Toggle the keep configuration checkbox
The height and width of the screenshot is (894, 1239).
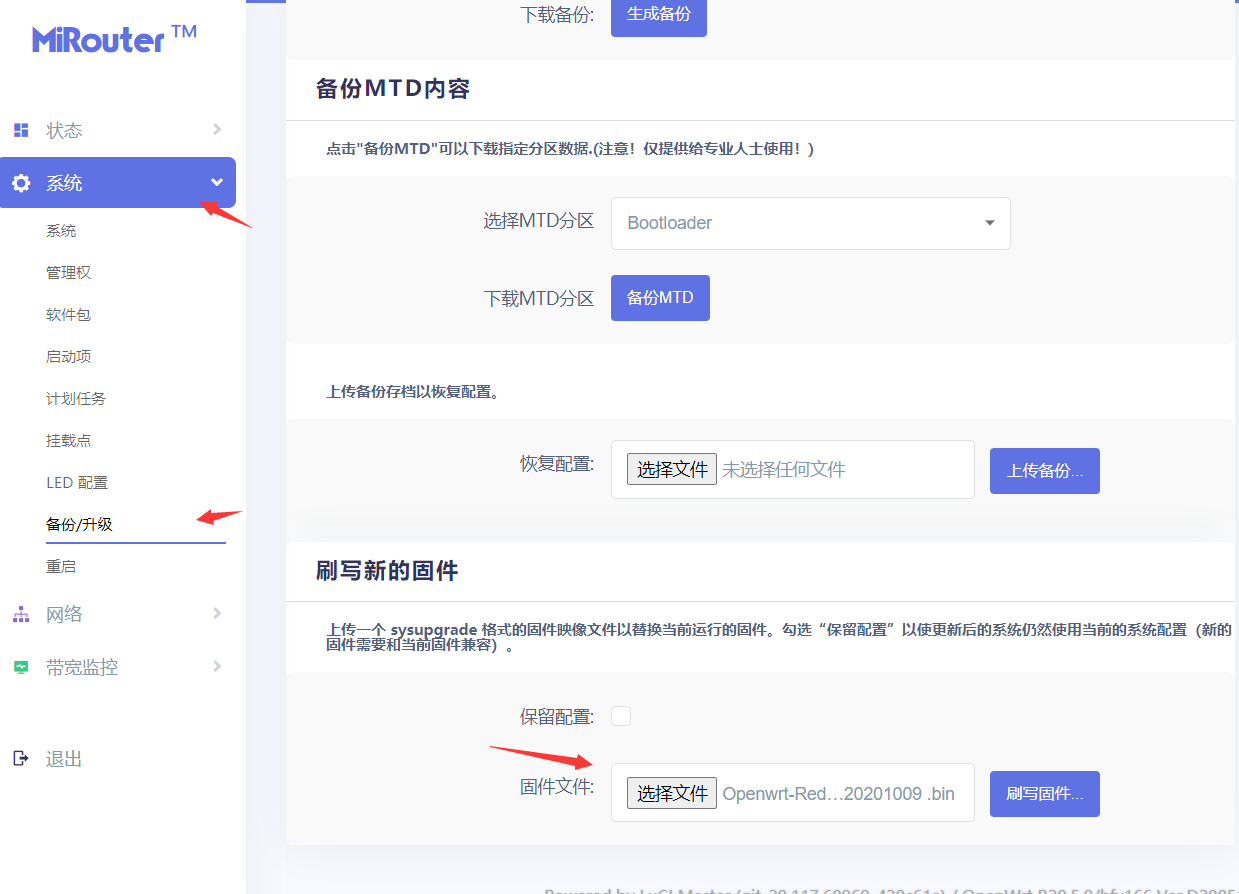point(621,716)
